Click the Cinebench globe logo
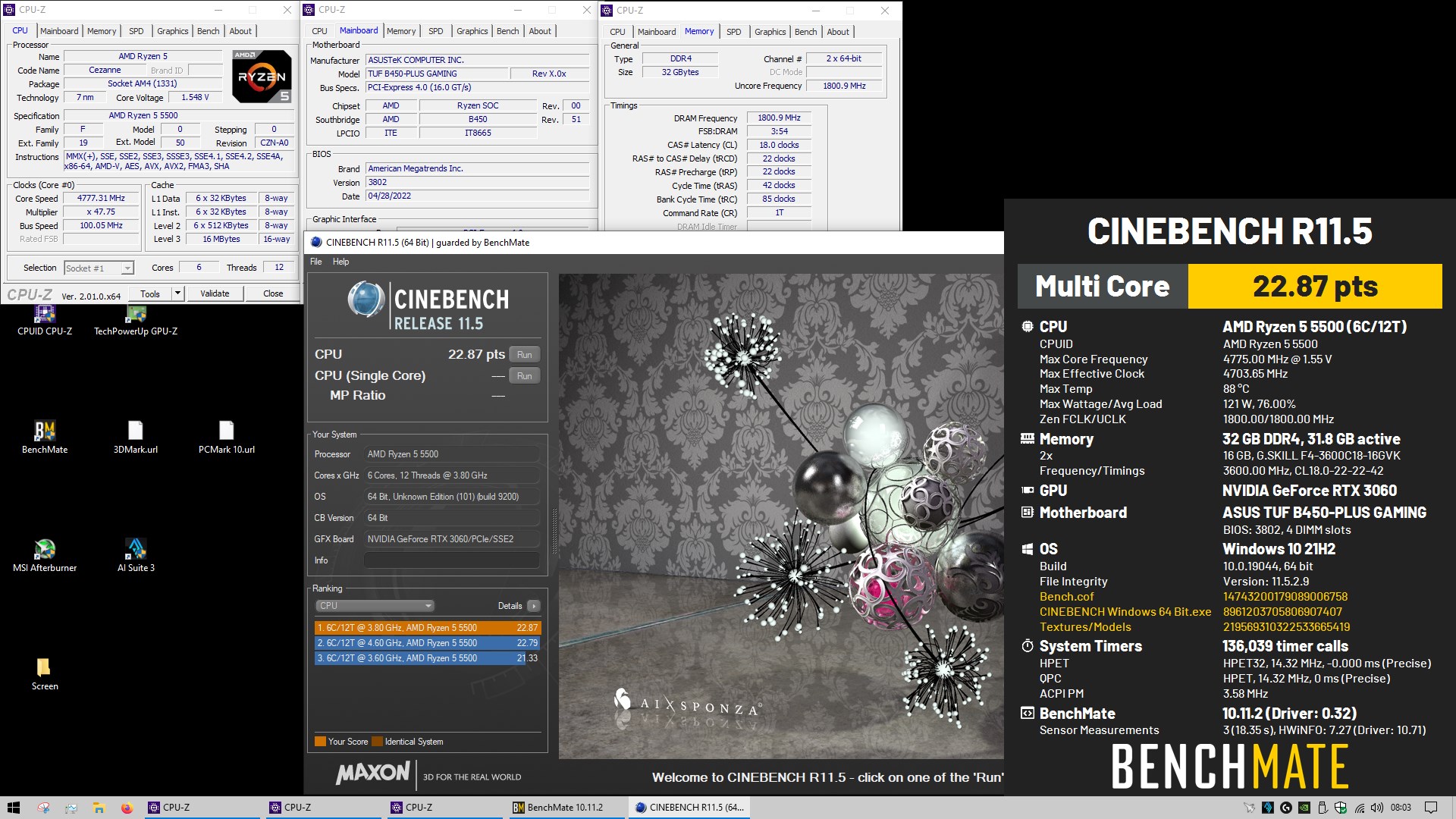1456x819 pixels. click(366, 300)
